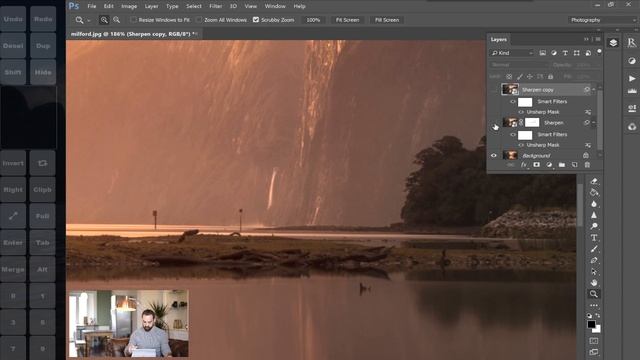Collapse Sharpen layer smart filters arrow
Viewport: 640px width, 360px height.
pos(593,122)
